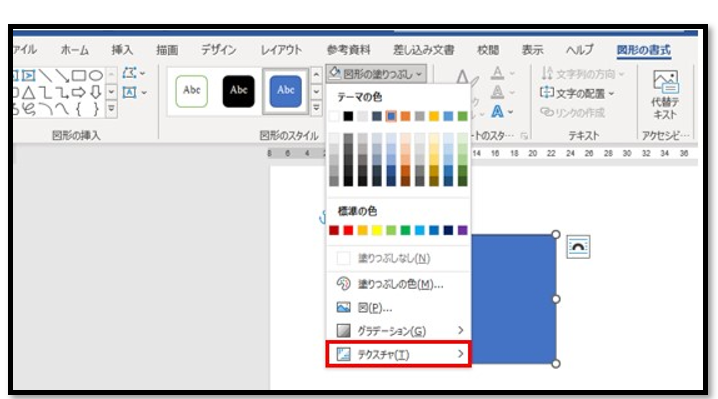
Task: Open the 参考資料 tab
Action: [348, 49]
